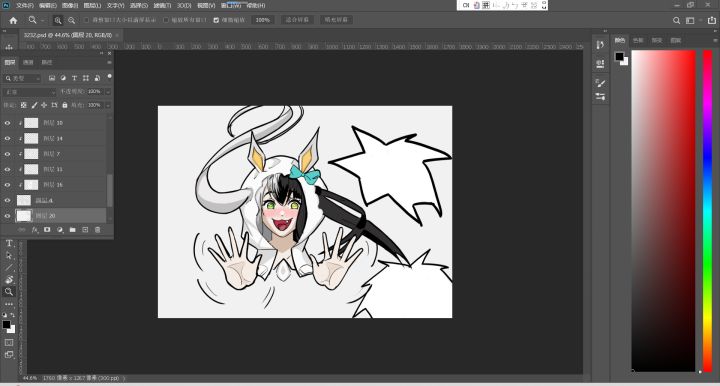The width and height of the screenshot is (720, 386).
Task: Hide layer 14 with its eye icon
Action: coord(7,139)
